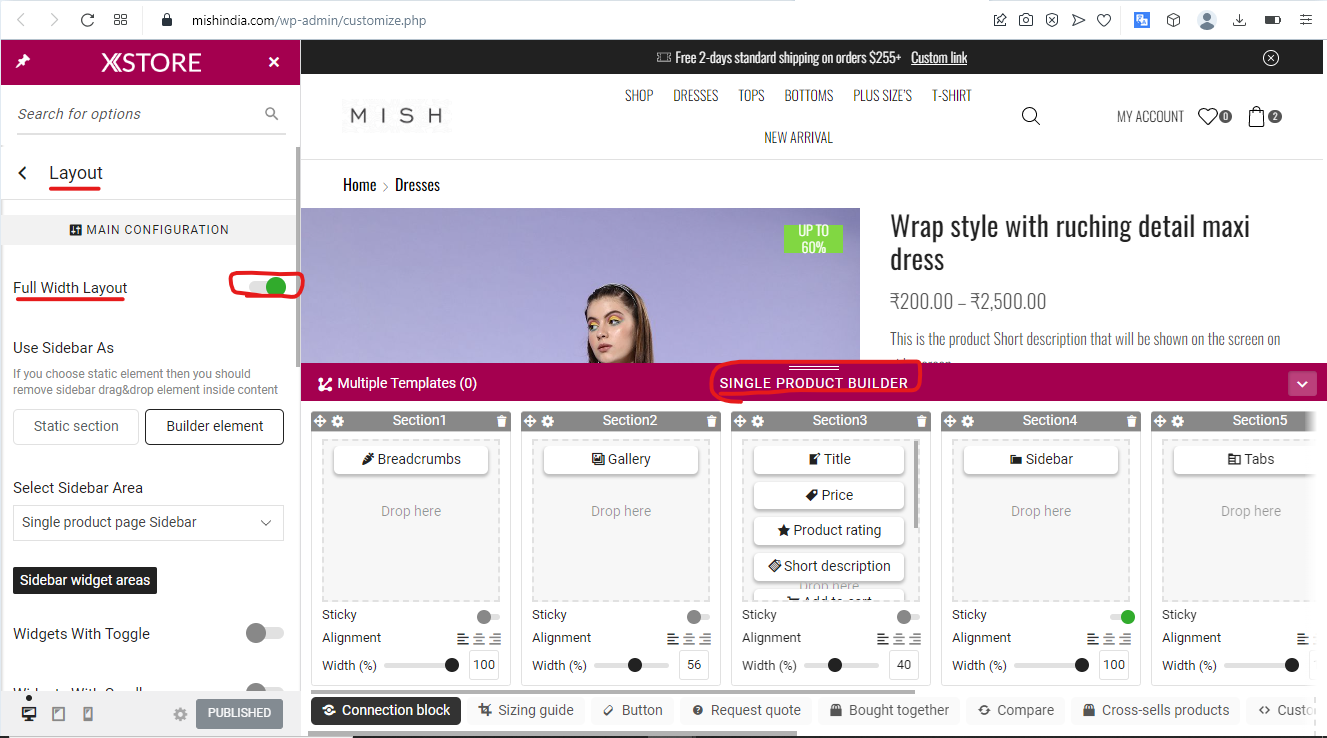Delete Section4 with its trash icon
The height and width of the screenshot is (738, 1327).
coord(1131,421)
